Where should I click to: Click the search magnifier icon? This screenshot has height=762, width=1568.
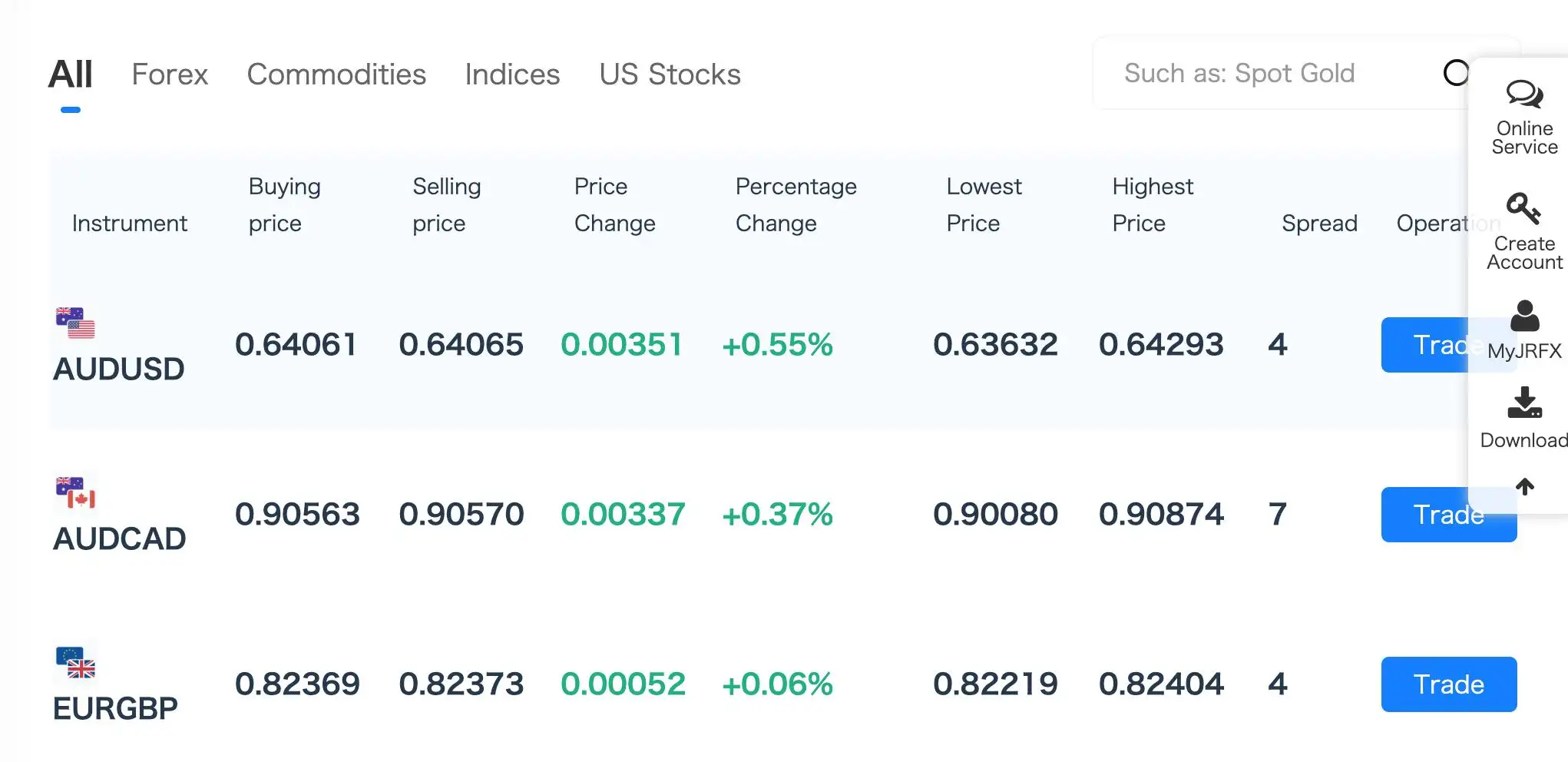[x=1455, y=73]
